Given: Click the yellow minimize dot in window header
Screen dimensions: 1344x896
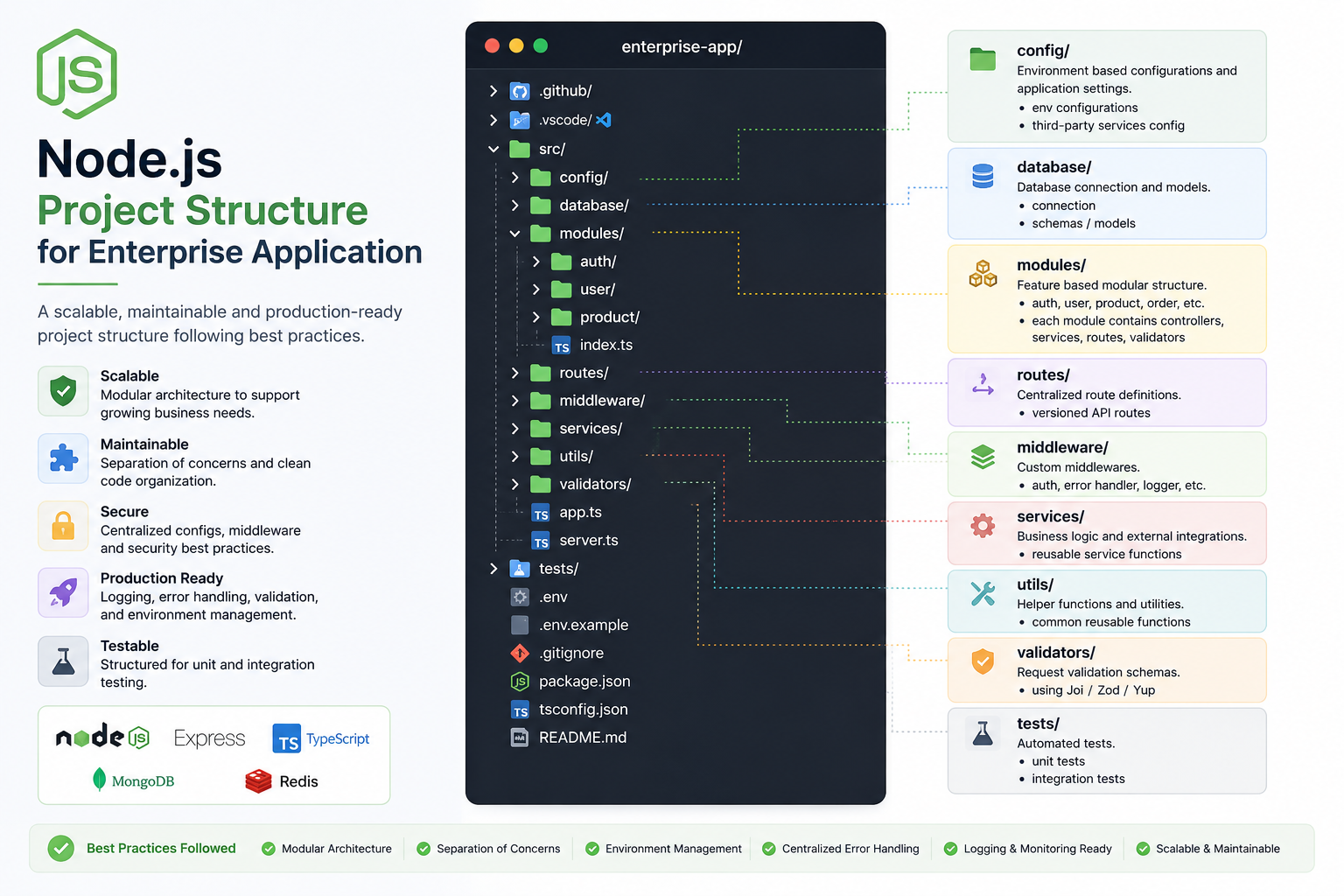Looking at the screenshot, I should click(516, 45).
